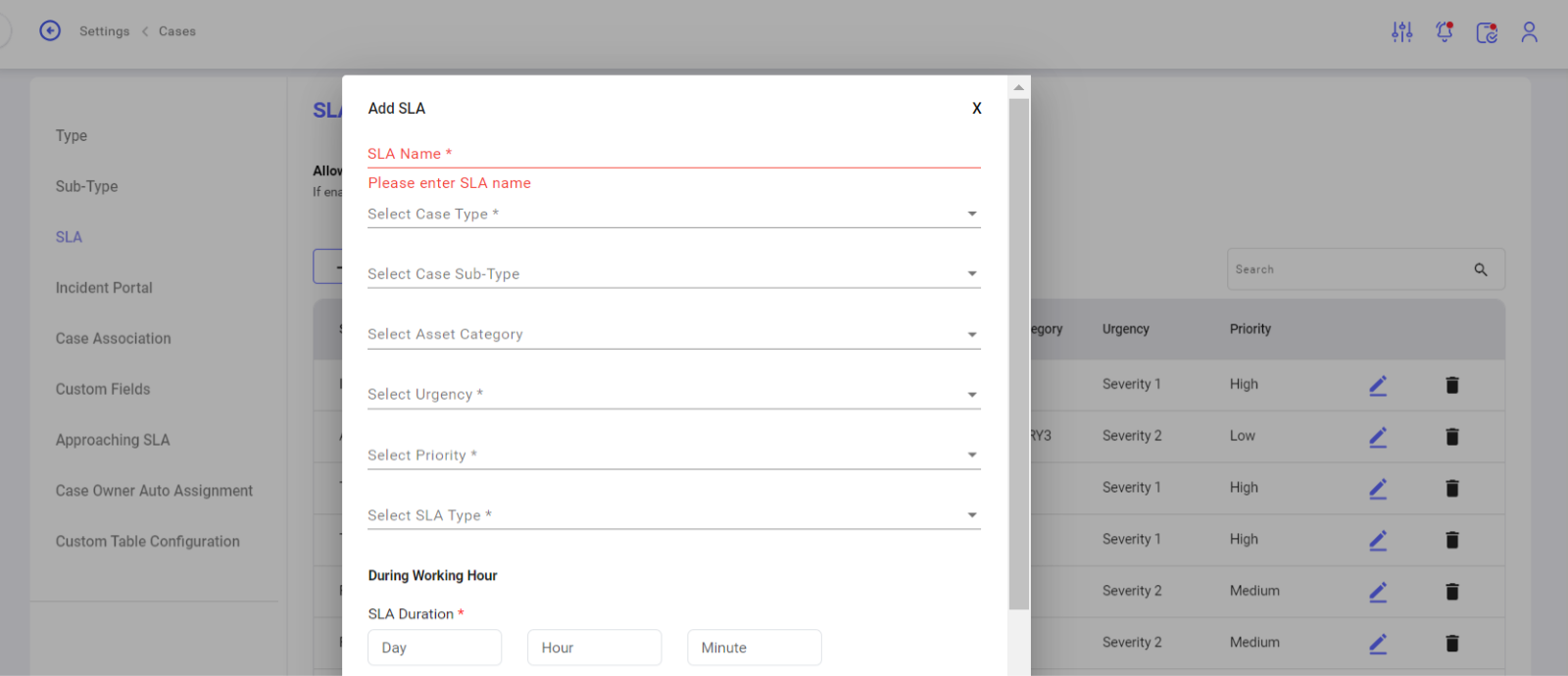Delete the Severity 2 Low SLA row
The width and height of the screenshot is (1568, 676).
pyautogui.click(x=1452, y=436)
